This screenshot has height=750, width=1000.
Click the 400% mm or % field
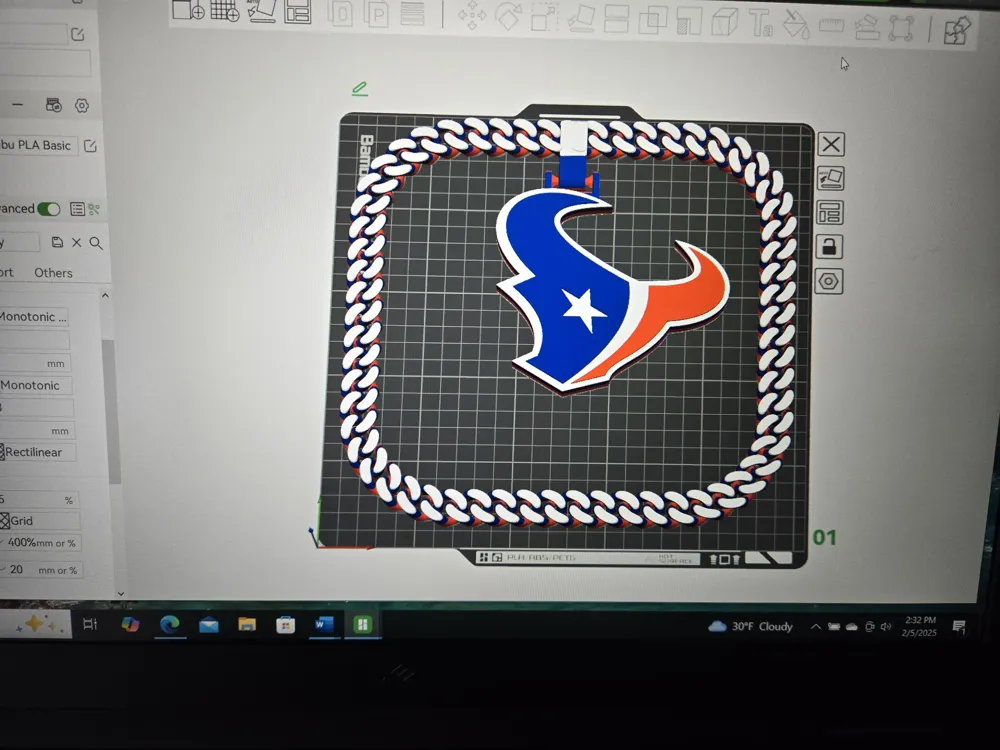(x=41, y=543)
